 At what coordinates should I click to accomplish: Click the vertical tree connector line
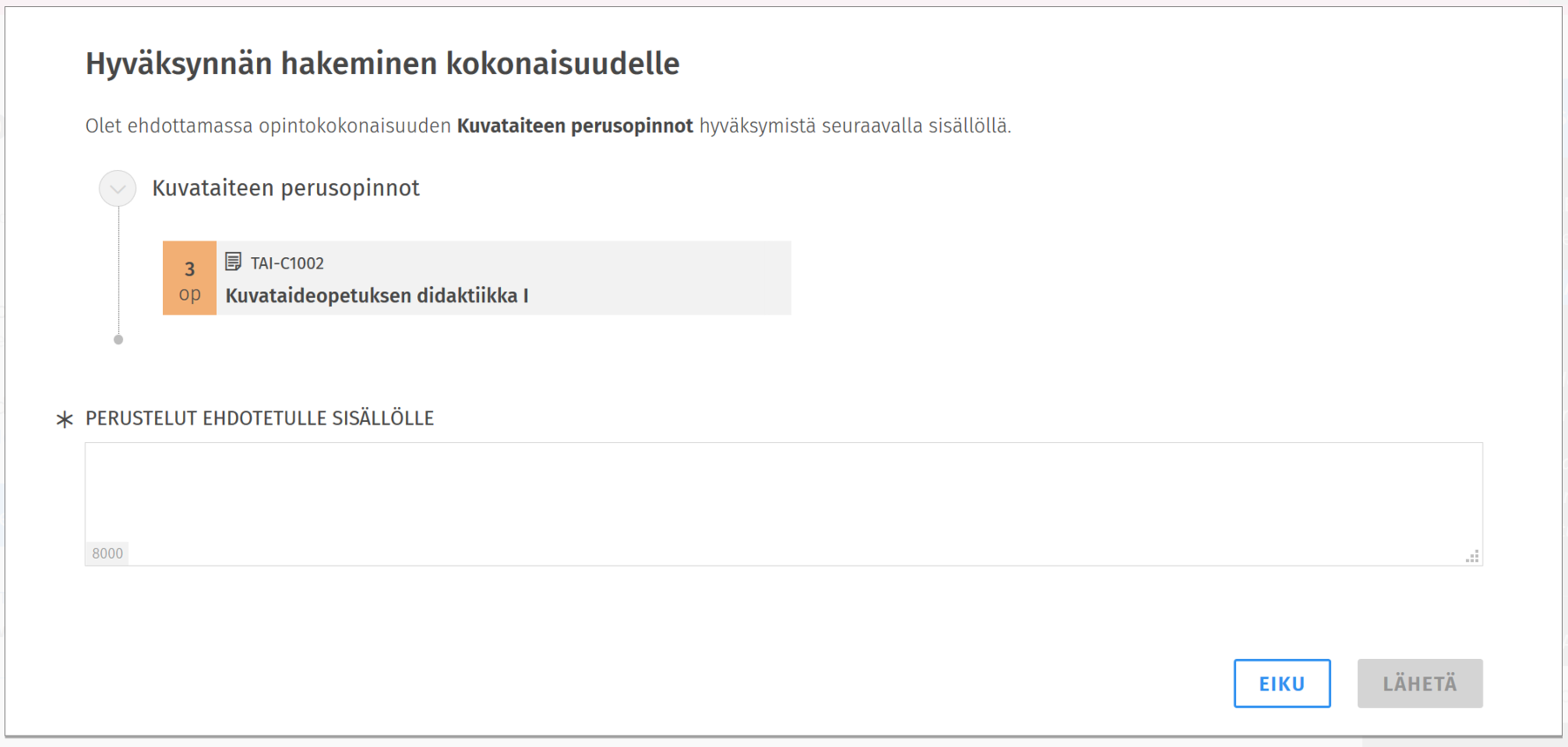118,270
